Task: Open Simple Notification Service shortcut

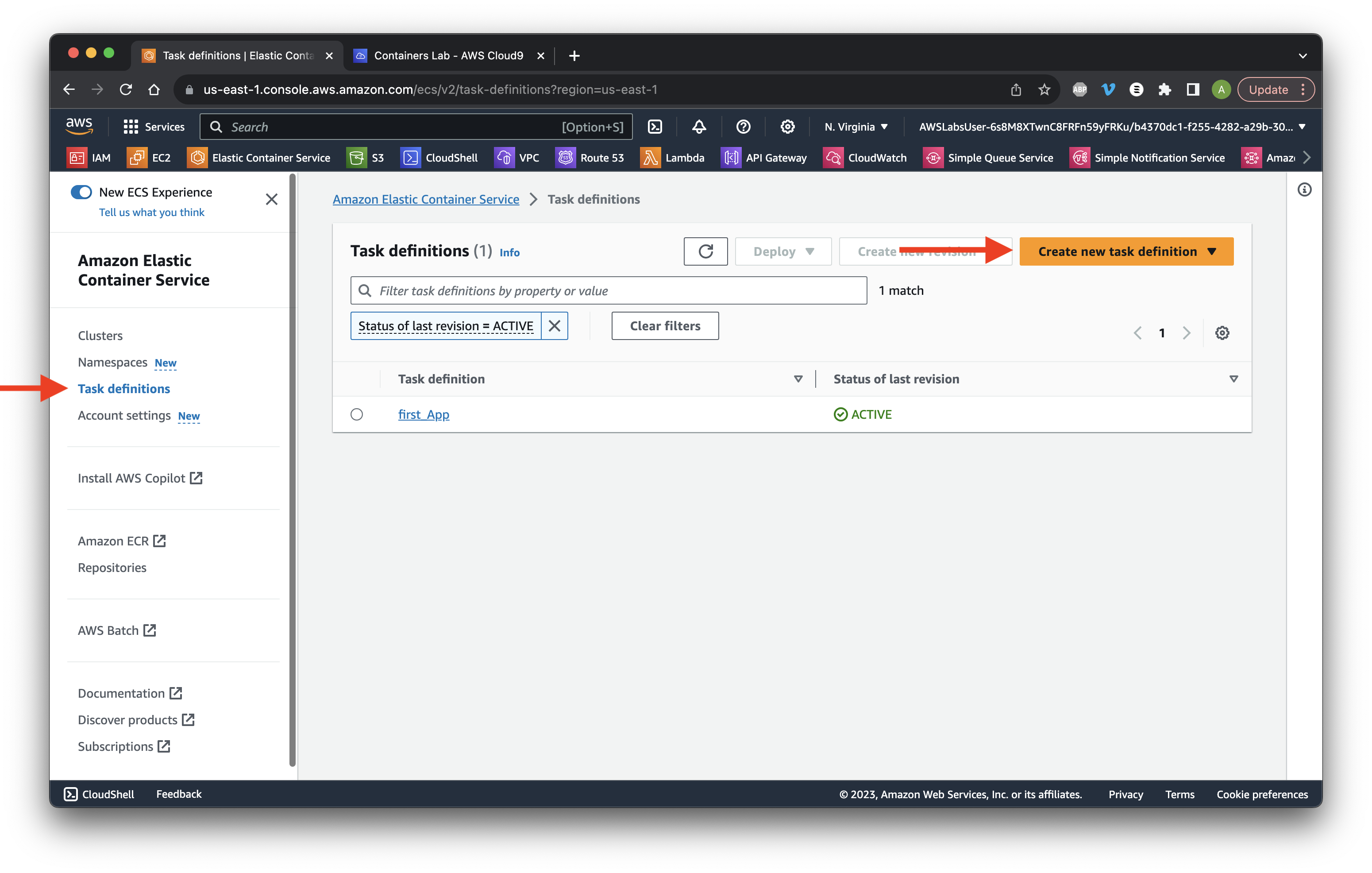Action: tap(1148, 158)
